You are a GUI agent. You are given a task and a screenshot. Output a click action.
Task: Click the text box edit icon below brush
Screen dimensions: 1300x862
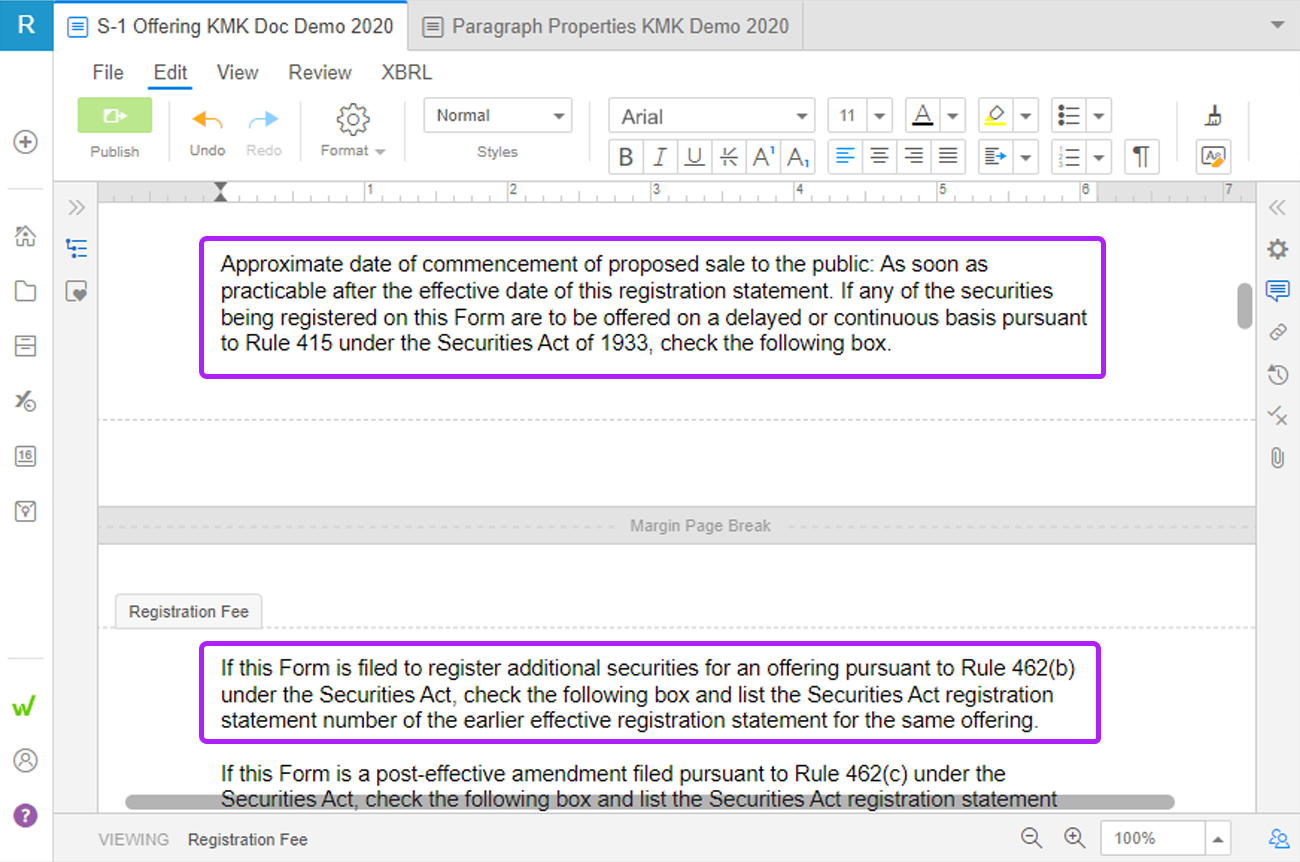pos(1214,157)
